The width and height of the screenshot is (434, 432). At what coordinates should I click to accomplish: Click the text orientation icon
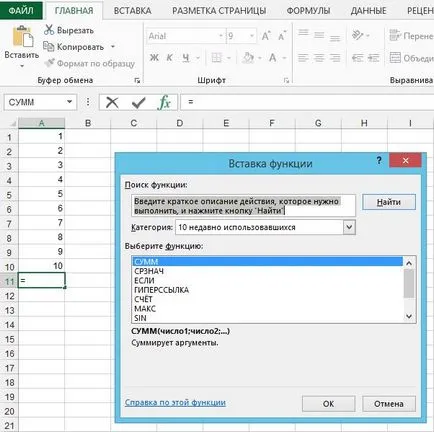[357, 35]
